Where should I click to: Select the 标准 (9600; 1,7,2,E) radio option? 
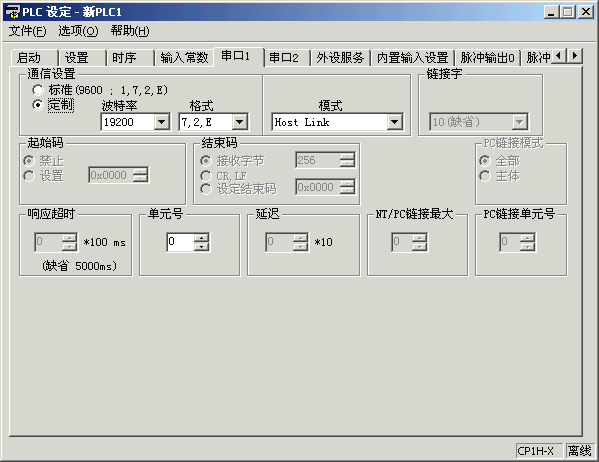[38, 90]
